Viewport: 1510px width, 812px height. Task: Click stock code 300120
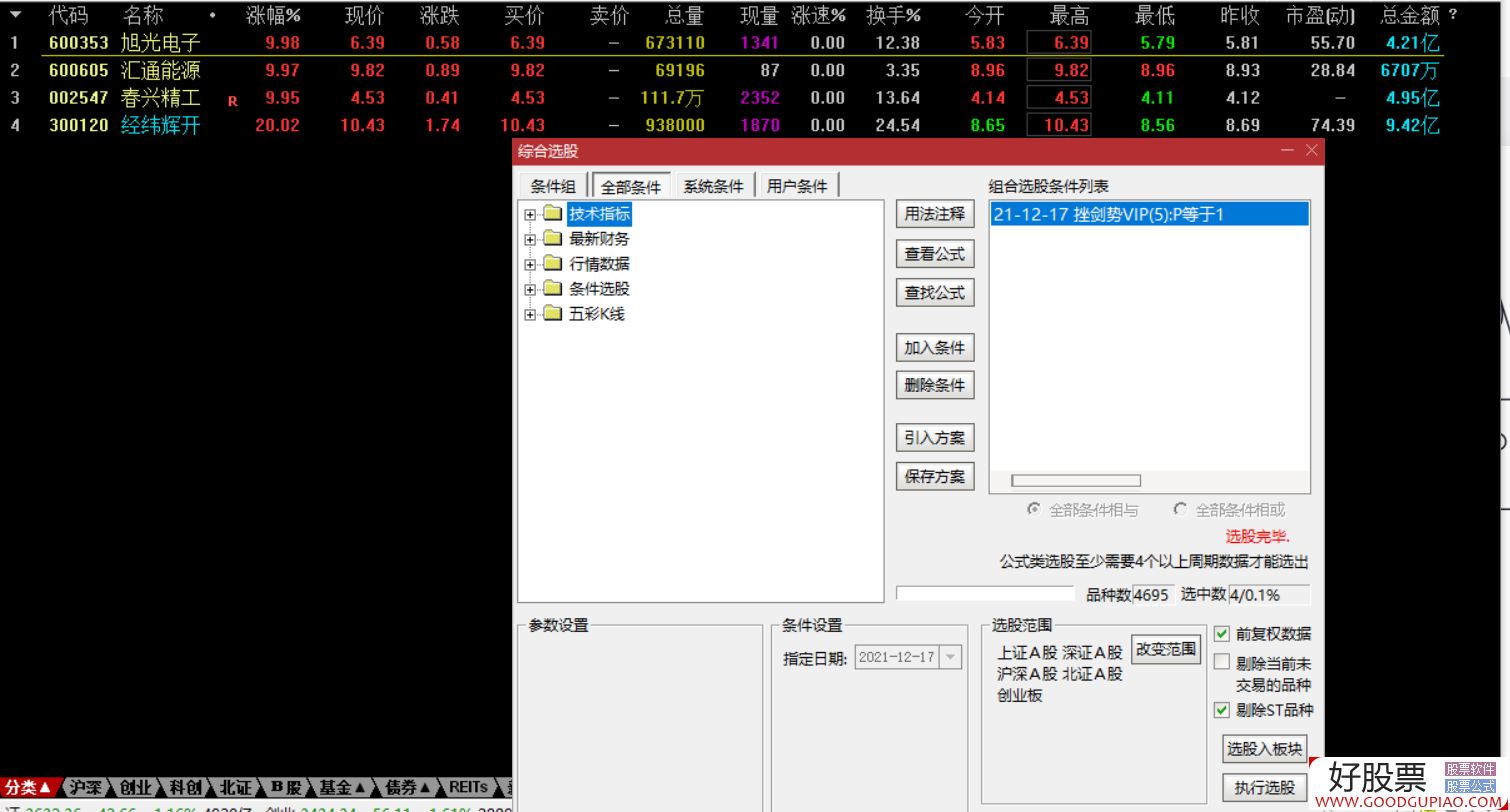[79, 125]
